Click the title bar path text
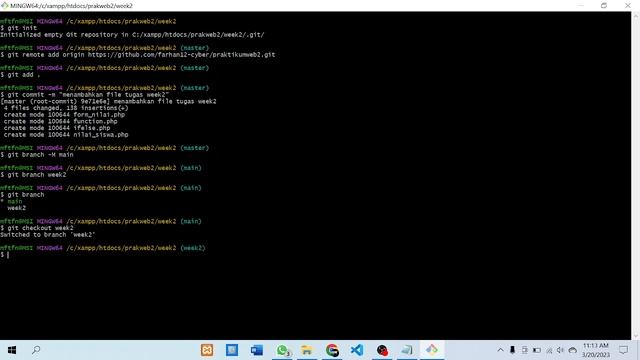The width and height of the screenshot is (640, 360). pos(71,6)
